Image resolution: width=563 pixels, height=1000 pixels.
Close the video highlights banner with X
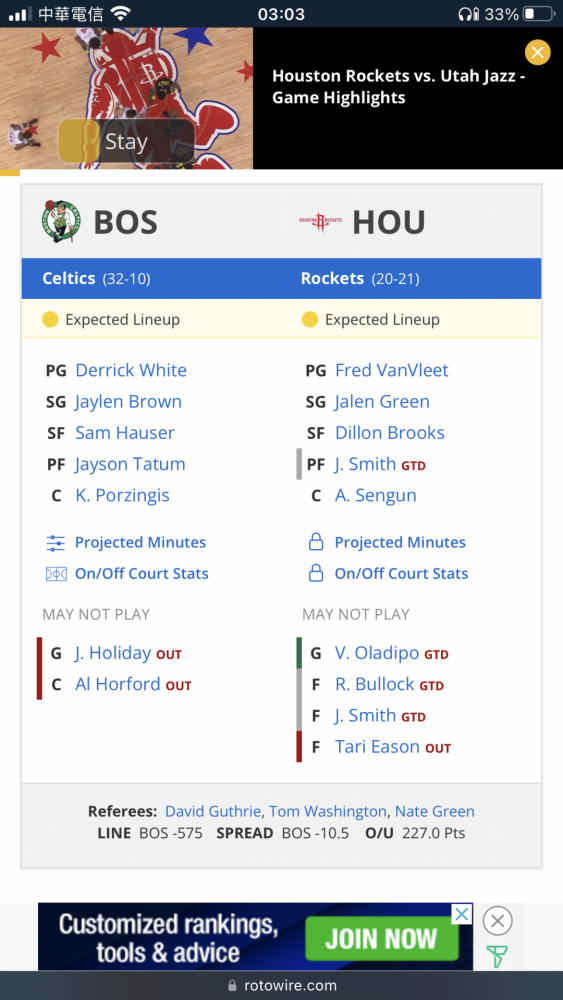click(537, 52)
